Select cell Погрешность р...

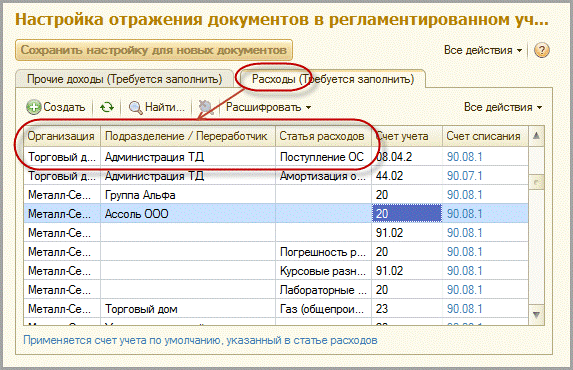(323, 252)
